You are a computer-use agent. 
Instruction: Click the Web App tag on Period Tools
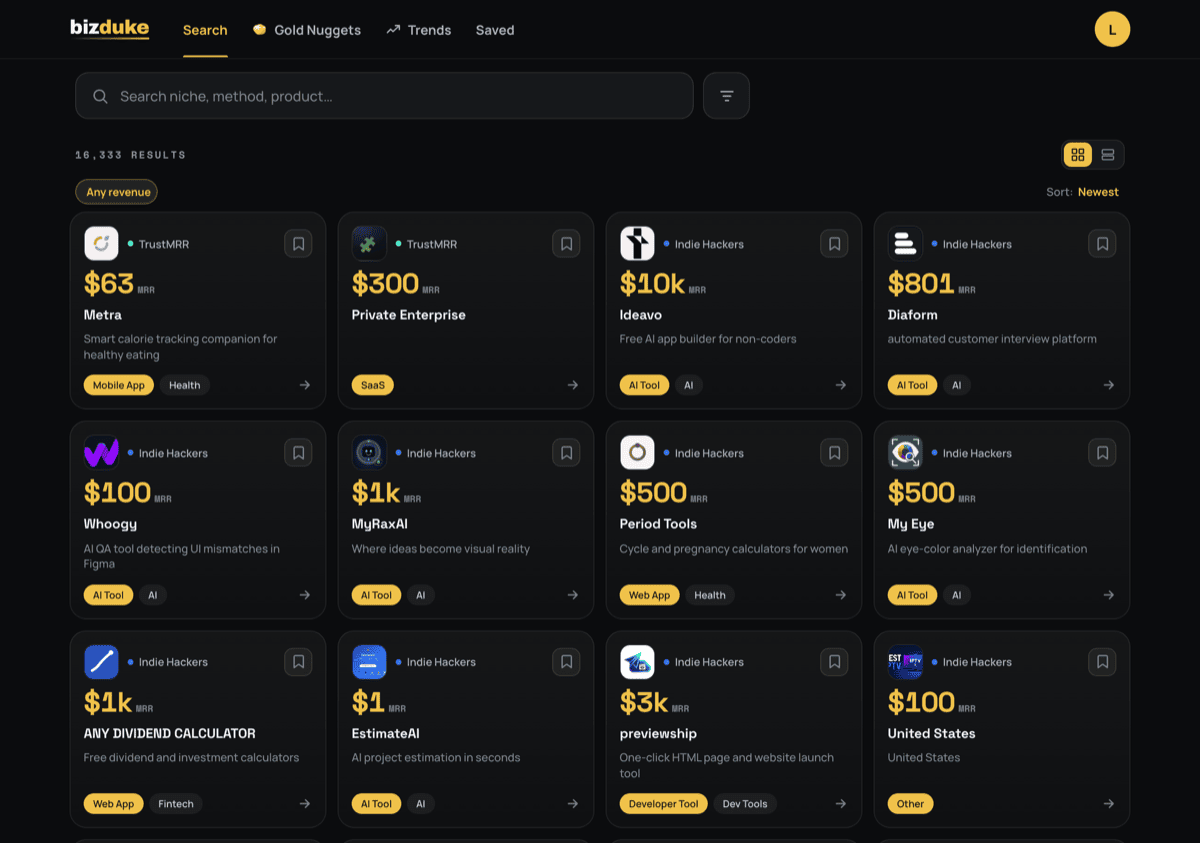[x=650, y=595]
